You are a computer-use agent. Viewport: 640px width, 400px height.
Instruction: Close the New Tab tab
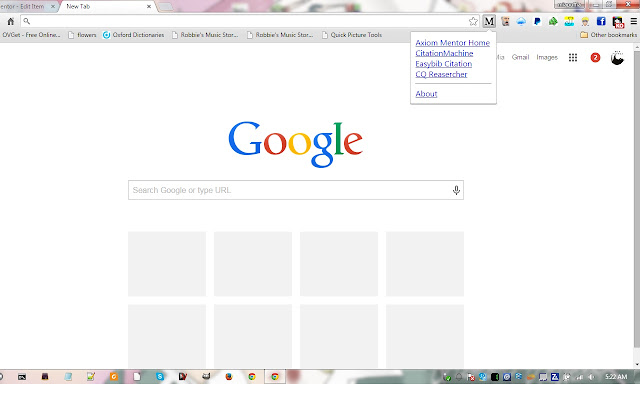pyautogui.click(x=149, y=7)
